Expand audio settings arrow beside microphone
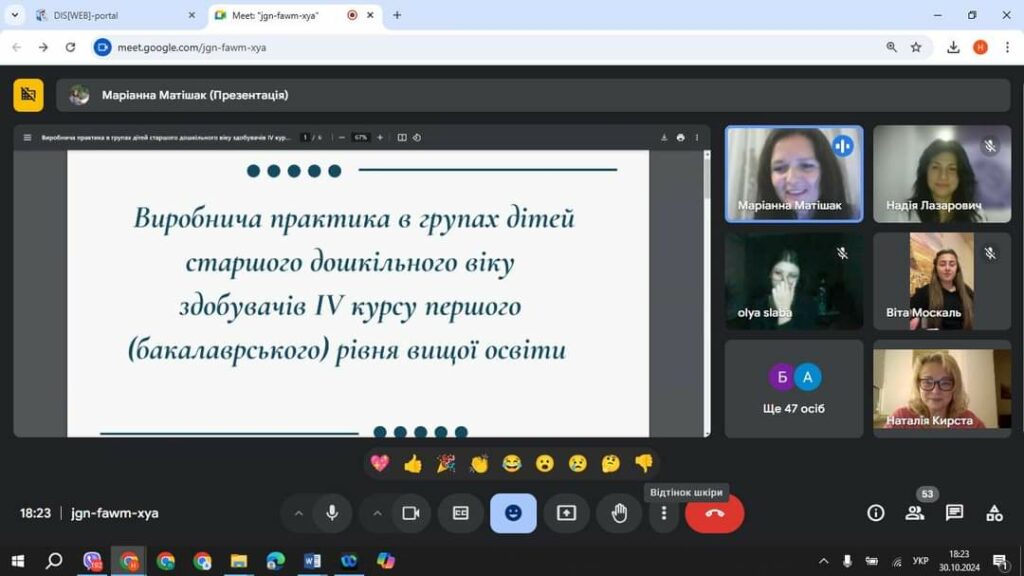Image resolution: width=1024 pixels, height=576 pixels. pos(298,513)
